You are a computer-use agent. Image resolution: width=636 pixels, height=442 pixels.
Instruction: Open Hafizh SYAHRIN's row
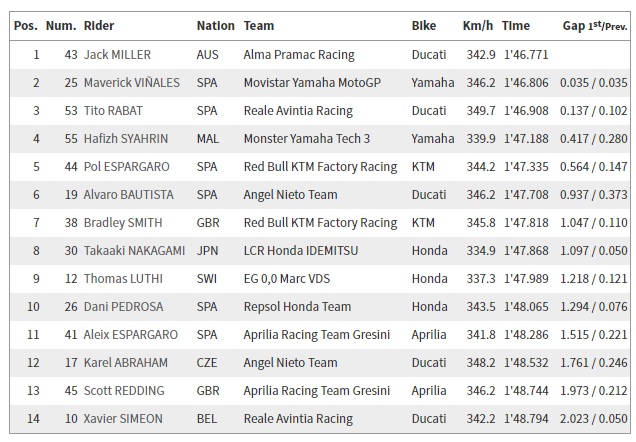point(127,138)
